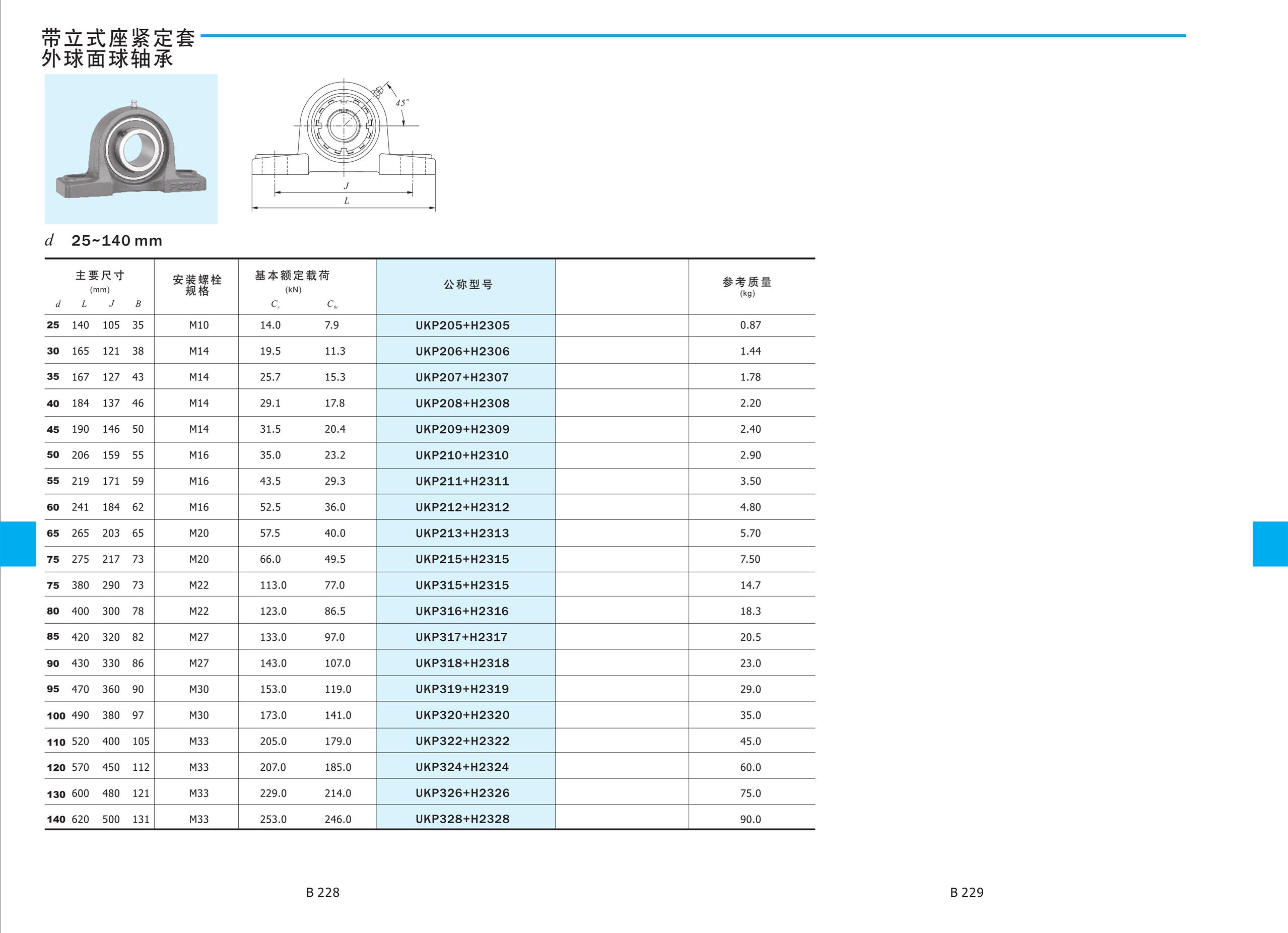
Task: Click the mass value 90.0
Action: pyautogui.click(x=750, y=820)
